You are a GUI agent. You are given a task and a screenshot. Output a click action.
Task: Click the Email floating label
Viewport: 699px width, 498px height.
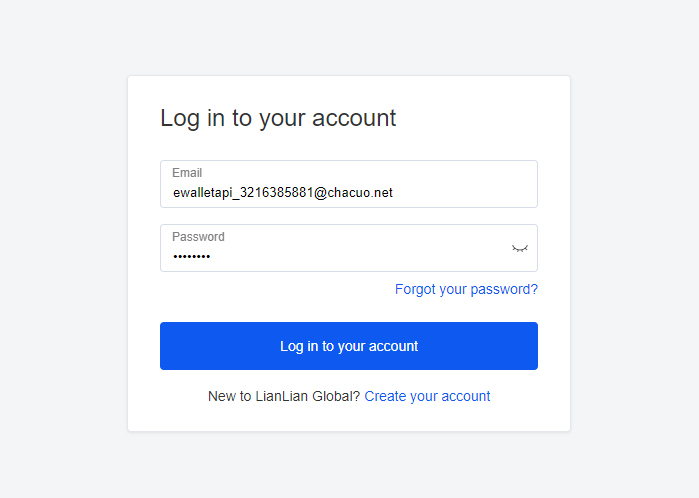(187, 173)
